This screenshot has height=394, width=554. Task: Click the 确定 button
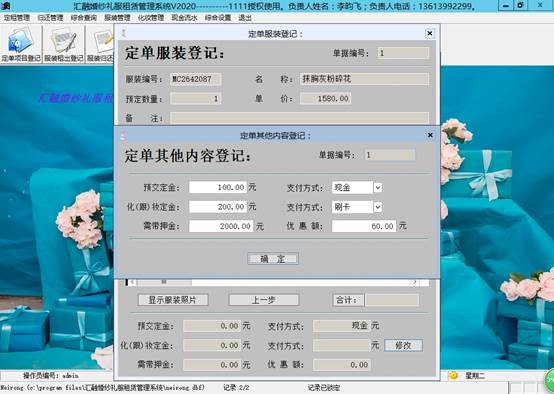273,259
